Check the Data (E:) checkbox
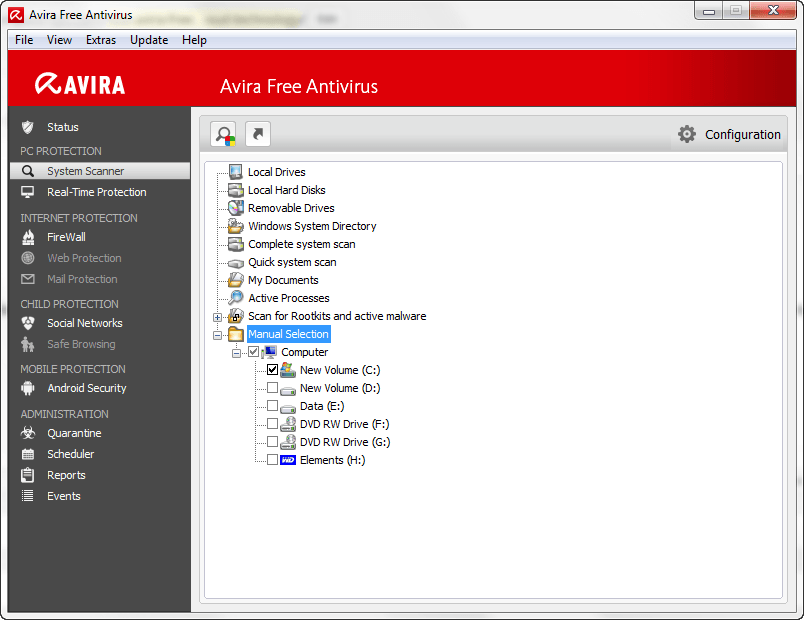This screenshot has width=804, height=620. [272, 406]
